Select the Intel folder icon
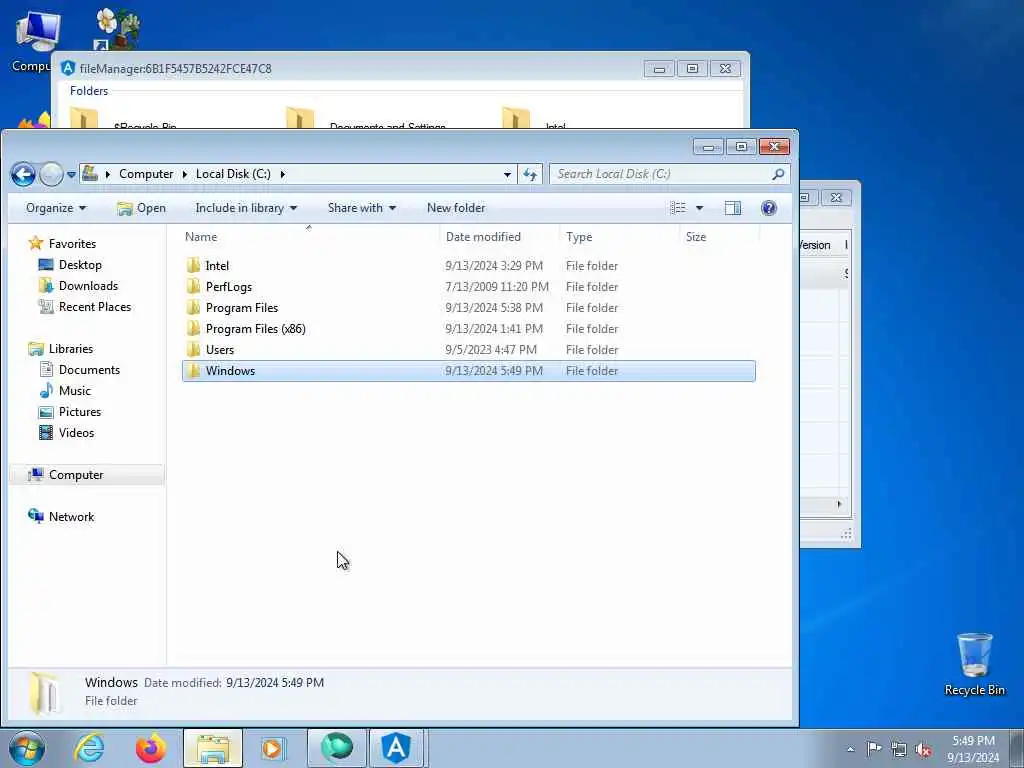 (x=193, y=265)
